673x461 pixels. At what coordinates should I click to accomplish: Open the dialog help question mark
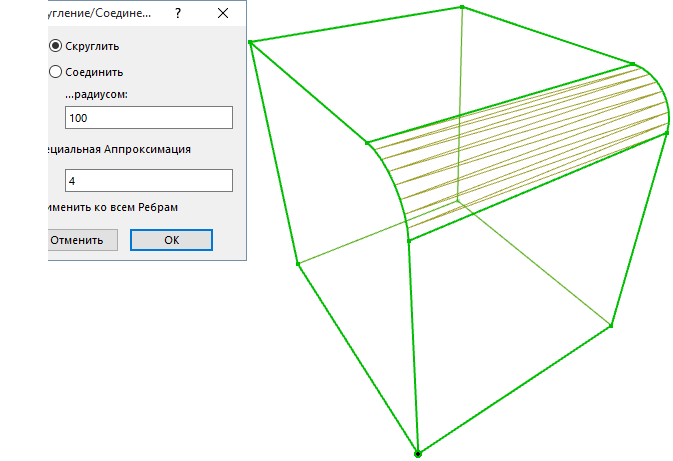click(x=178, y=13)
